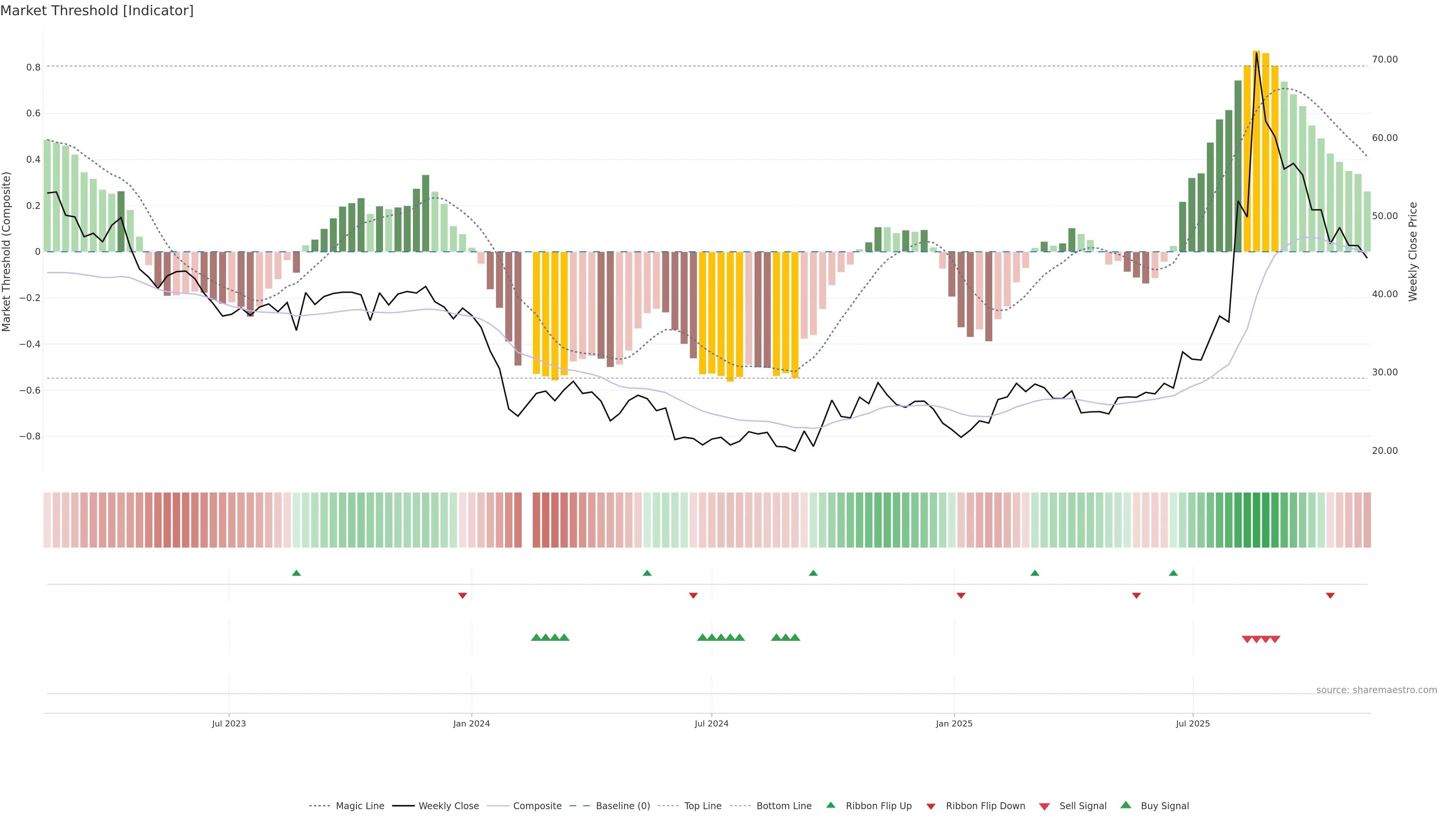1456x819 pixels.
Task: Select the Jul 2024 x-axis label
Action: click(711, 723)
